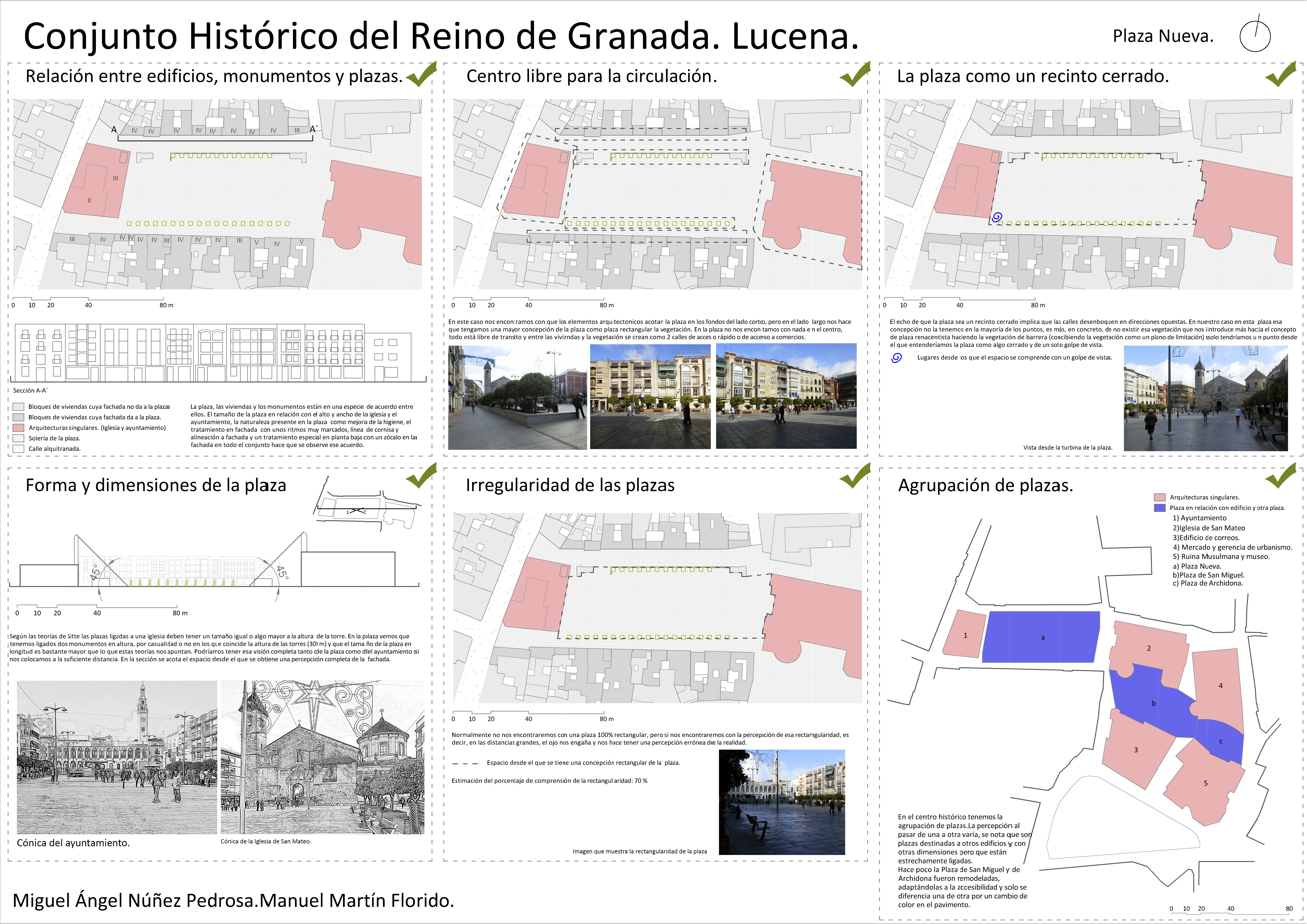This screenshot has height=924, width=1307.
Task: Click pink swatch 'Arquitecturas singulares. (Iglesia y ayuntamiento)'
Action: [18, 427]
